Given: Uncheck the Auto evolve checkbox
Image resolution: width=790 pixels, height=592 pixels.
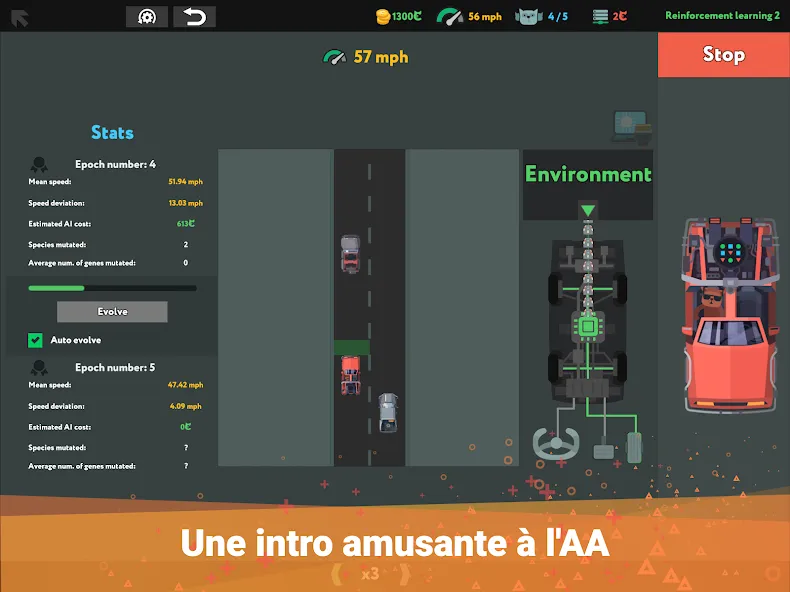Looking at the screenshot, I should point(35,340).
